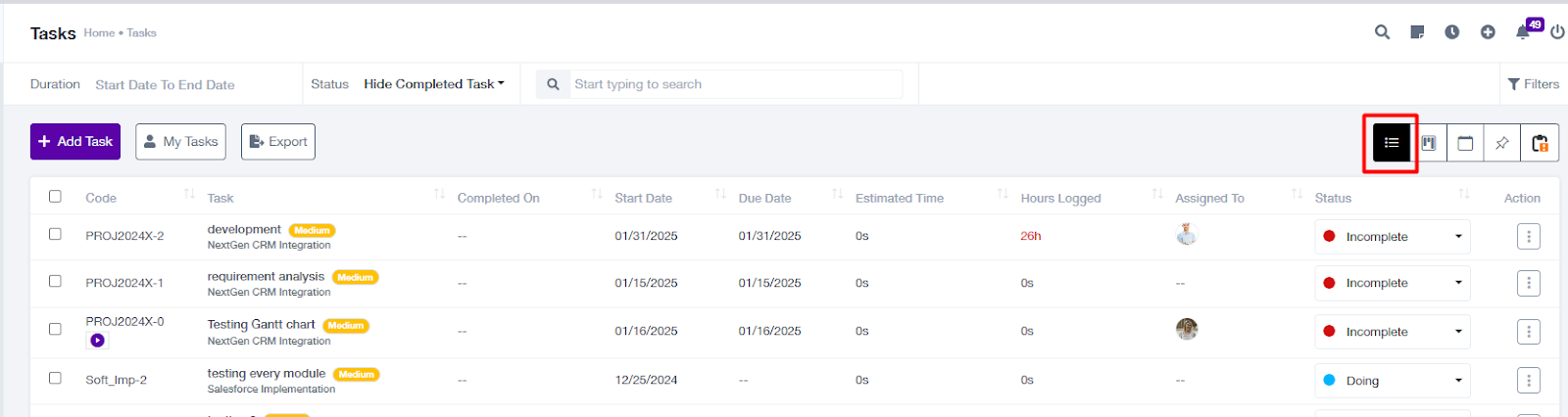This screenshot has height=417, width=1568.
Task: Check the PROJ2024X-2 row checkbox
Action: coord(55,234)
